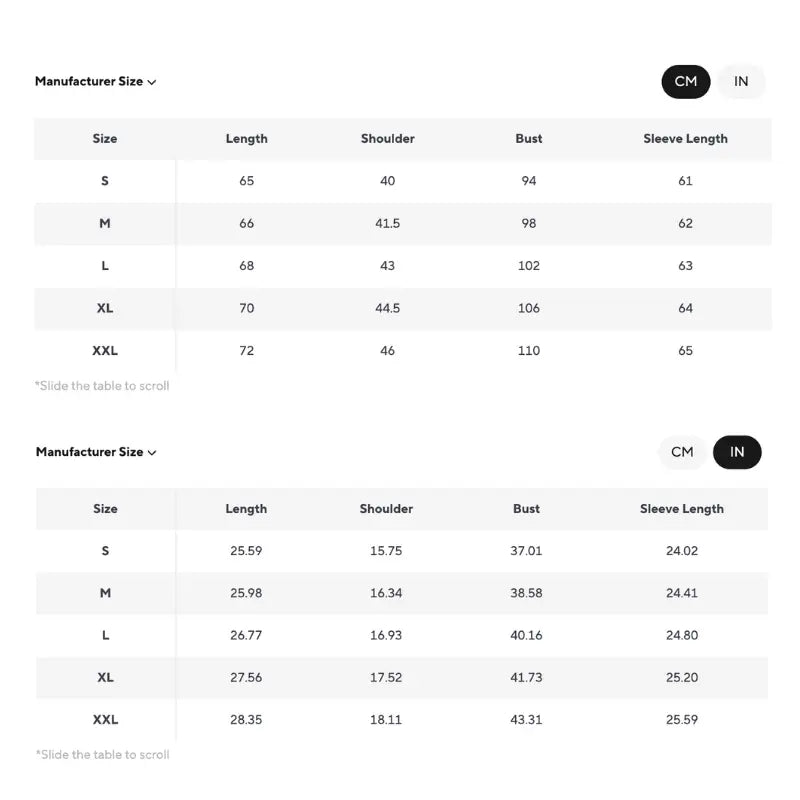The image size is (800, 800).
Task: Click Size header in the inch table
Action: (x=105, y=509)
